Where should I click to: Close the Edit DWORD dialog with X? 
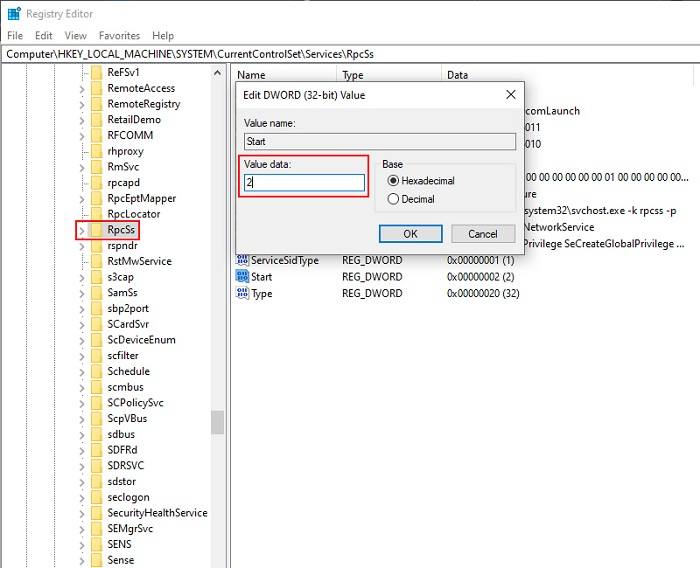(x=511, y=94)
